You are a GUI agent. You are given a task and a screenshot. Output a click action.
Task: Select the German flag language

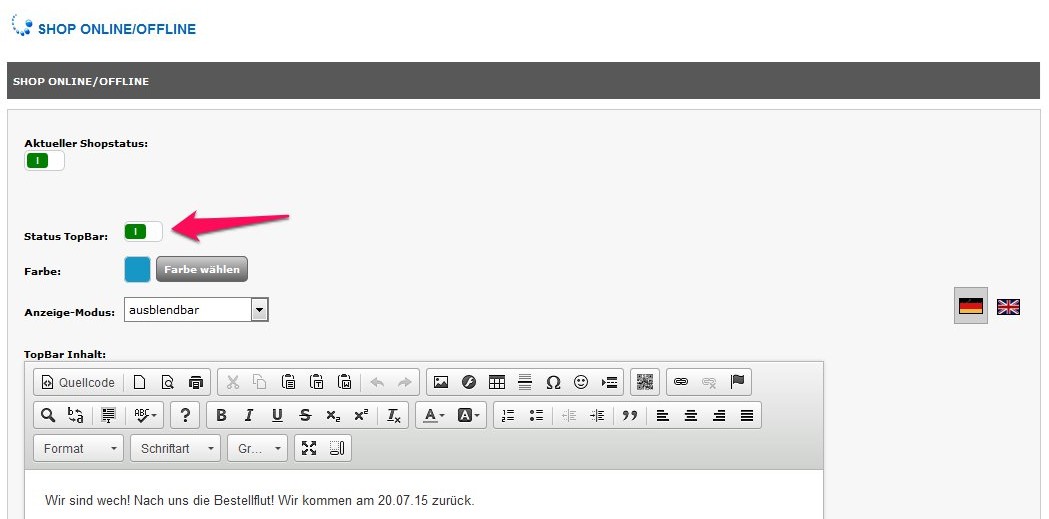pos(970,307)
